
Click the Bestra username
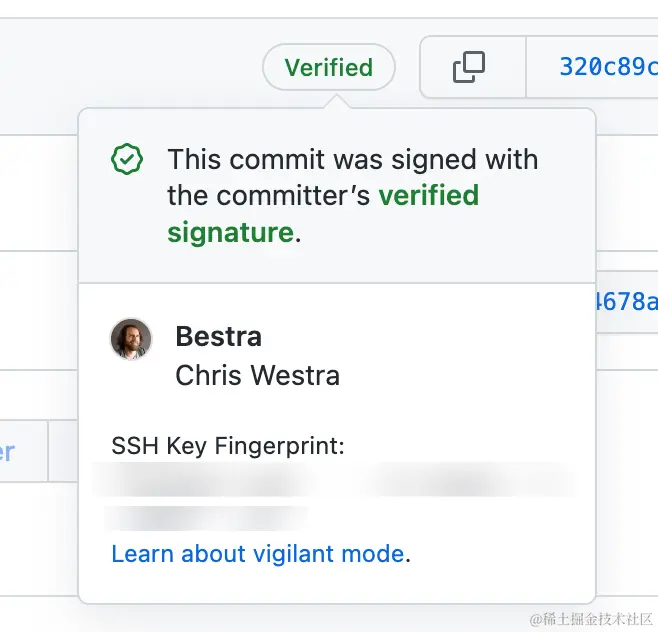(x=219, y=336)
